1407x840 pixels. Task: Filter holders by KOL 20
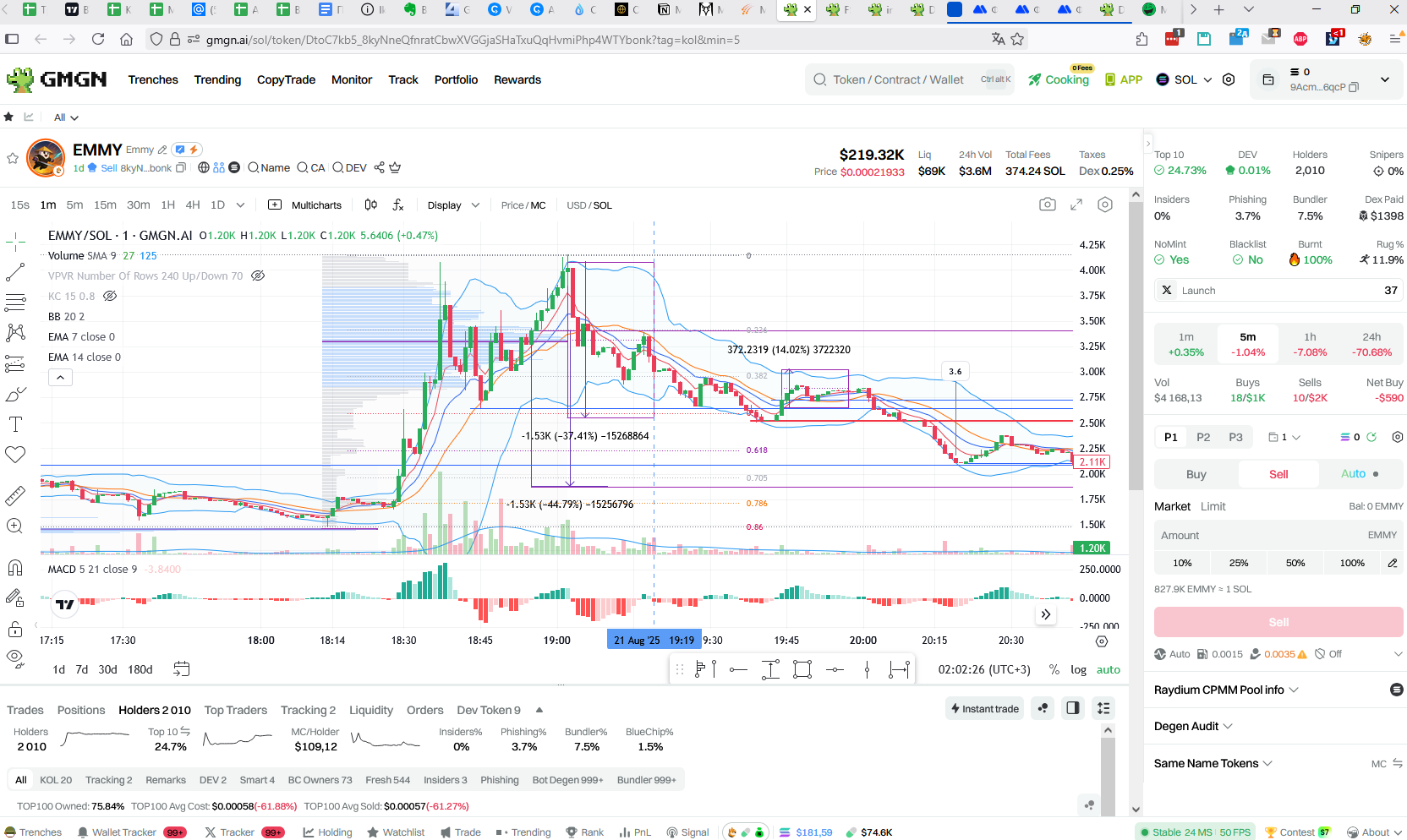(56, 780)
